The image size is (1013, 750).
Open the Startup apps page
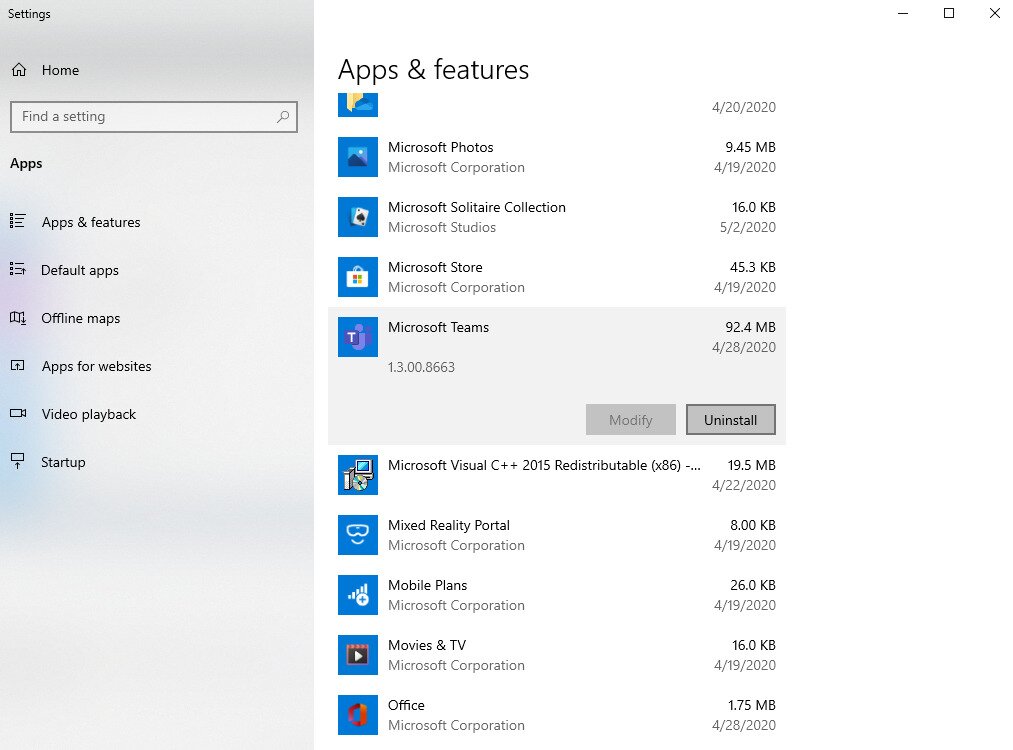63,462
